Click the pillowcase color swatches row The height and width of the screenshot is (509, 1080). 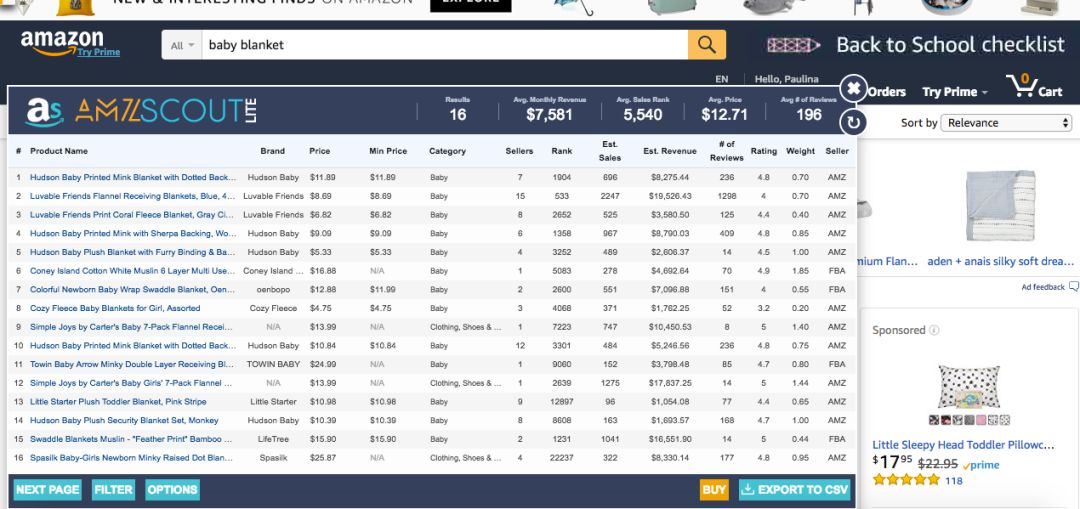pyautogui.click(x=969, y=419)
